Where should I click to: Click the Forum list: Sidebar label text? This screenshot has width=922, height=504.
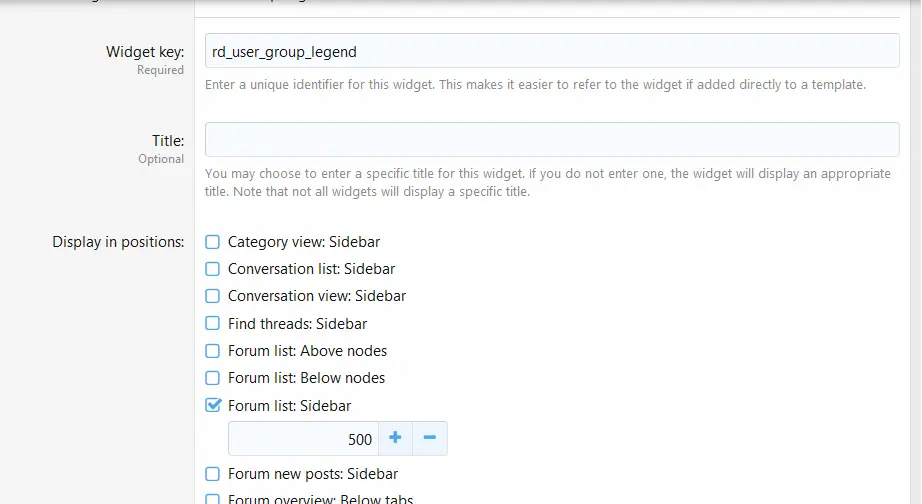pyautogui.click(x=289, y=406)
